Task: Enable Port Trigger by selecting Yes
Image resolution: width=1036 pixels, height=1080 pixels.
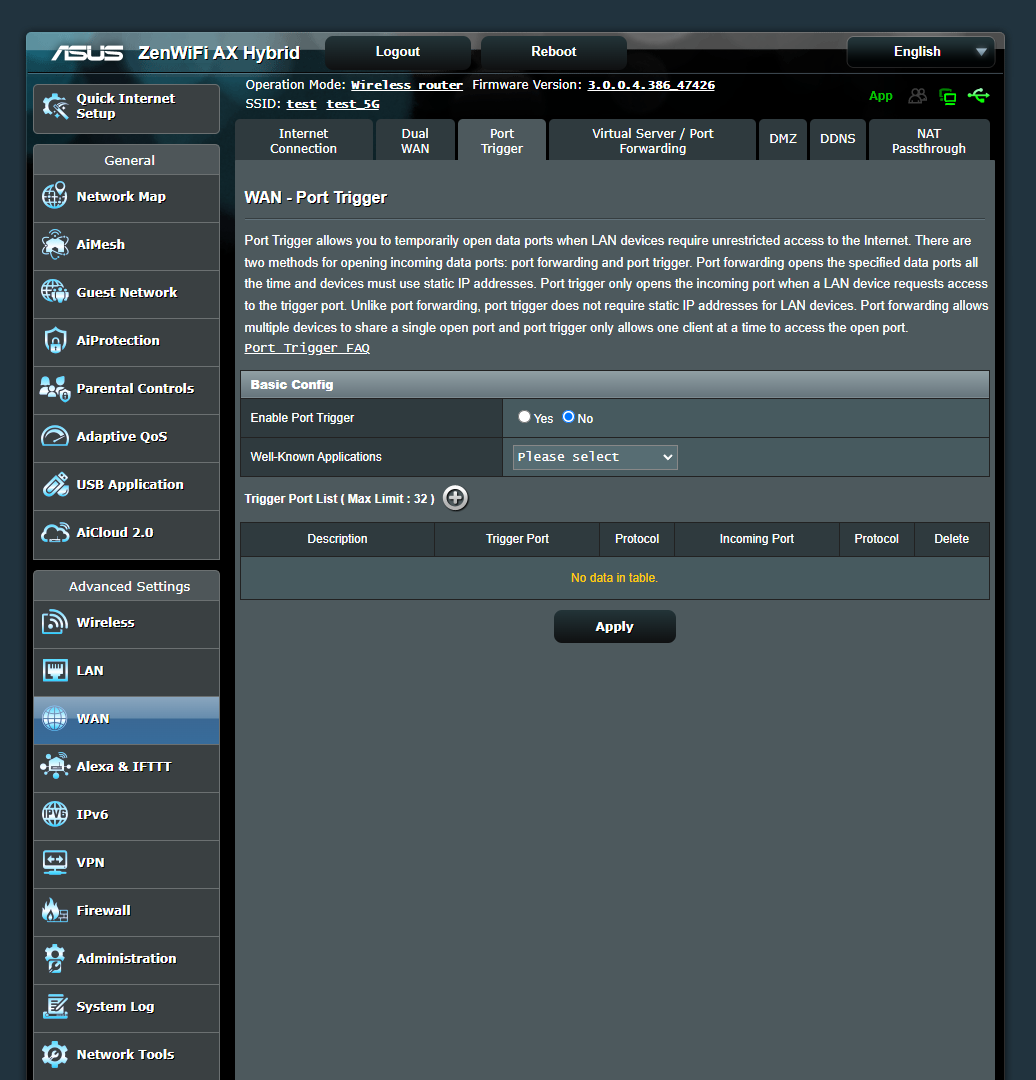Action: pos(524,417)
